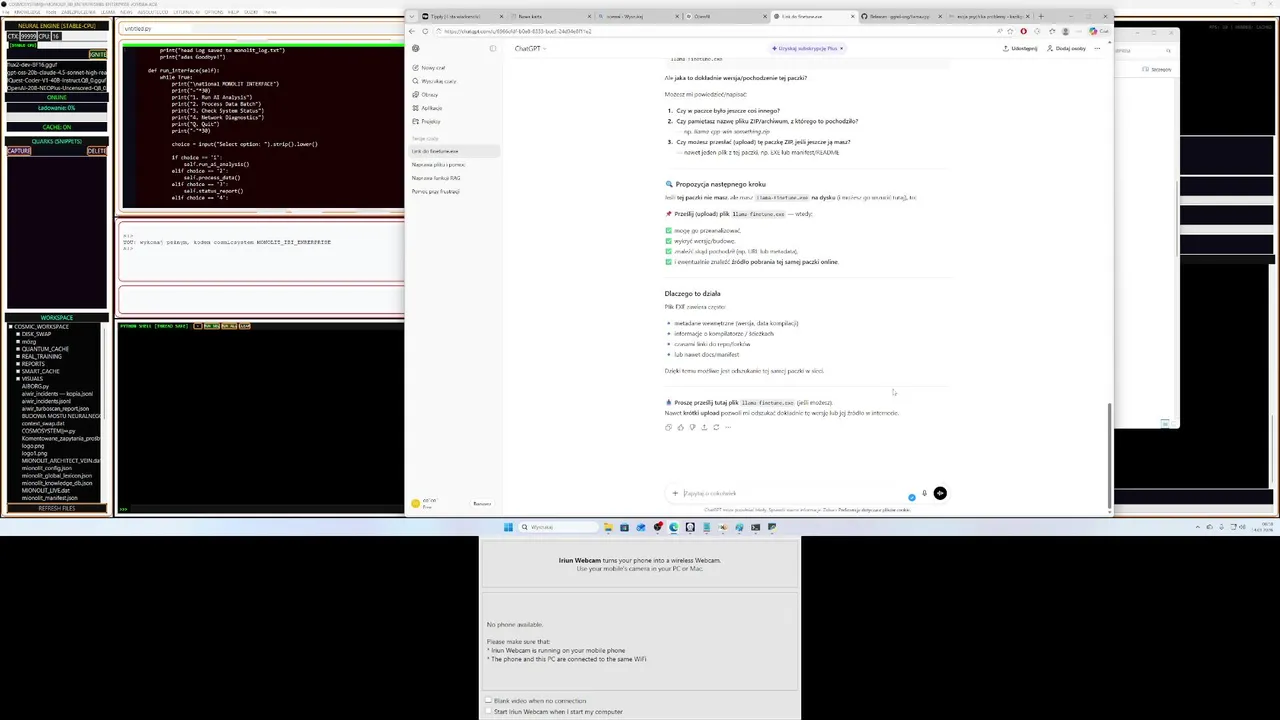Click the browser back arrow
The width and height of the screenshot is (1280, 720).
[x=411, y=31]
